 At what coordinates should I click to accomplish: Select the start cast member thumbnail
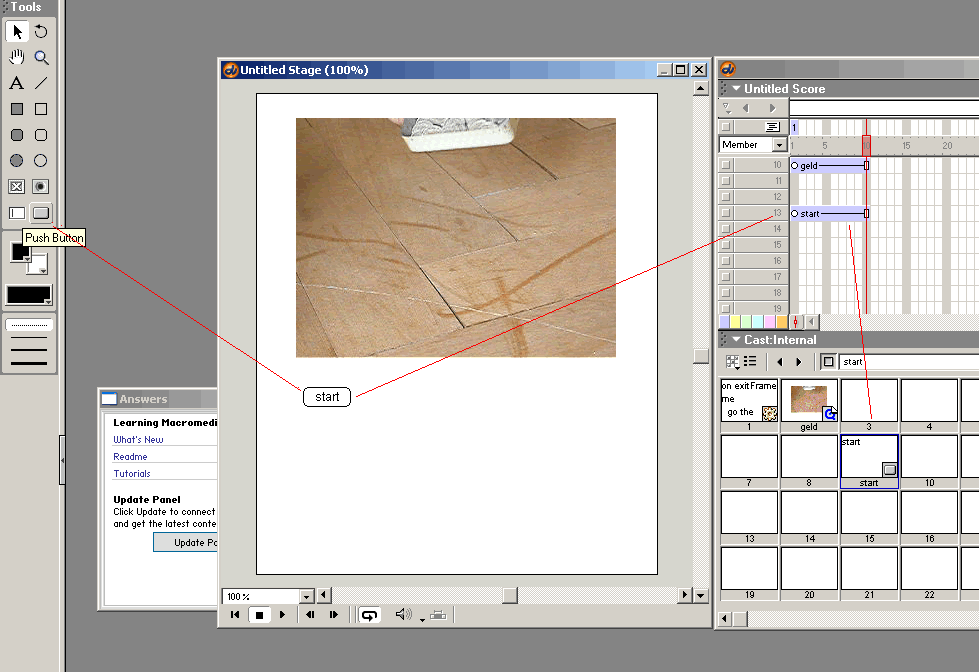click(x=869, y=457)
